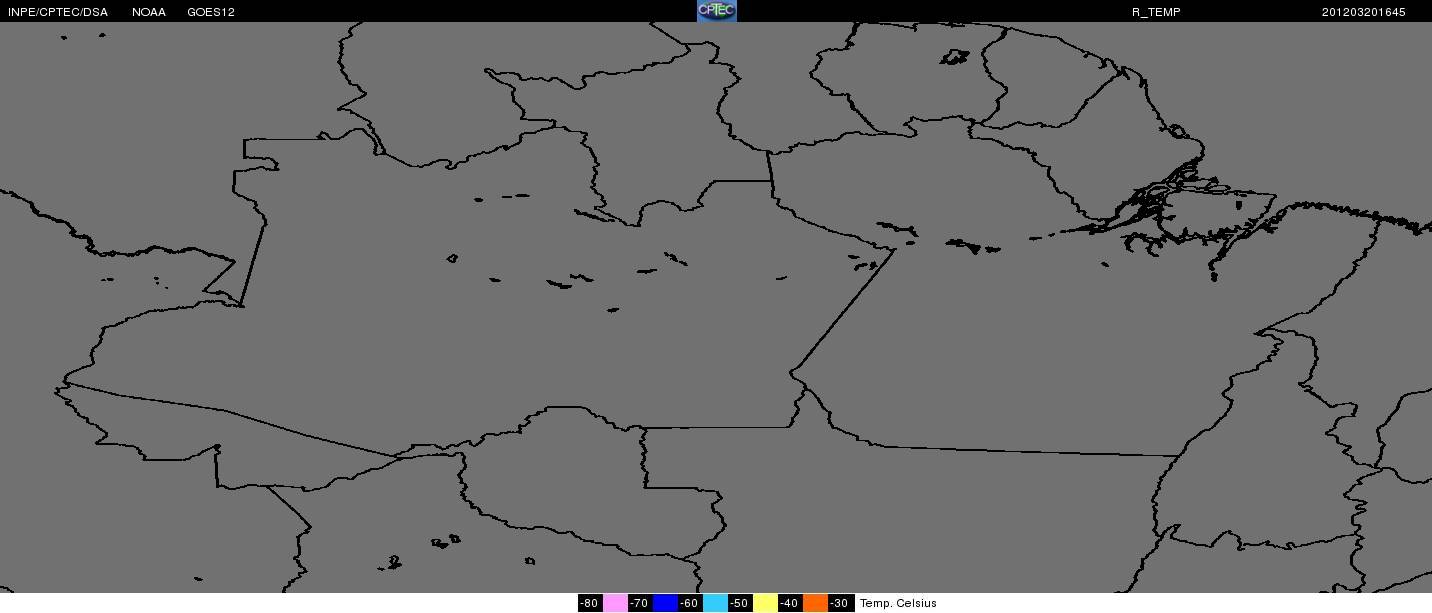Pick the light blue legend swatch

click(715, 603)
